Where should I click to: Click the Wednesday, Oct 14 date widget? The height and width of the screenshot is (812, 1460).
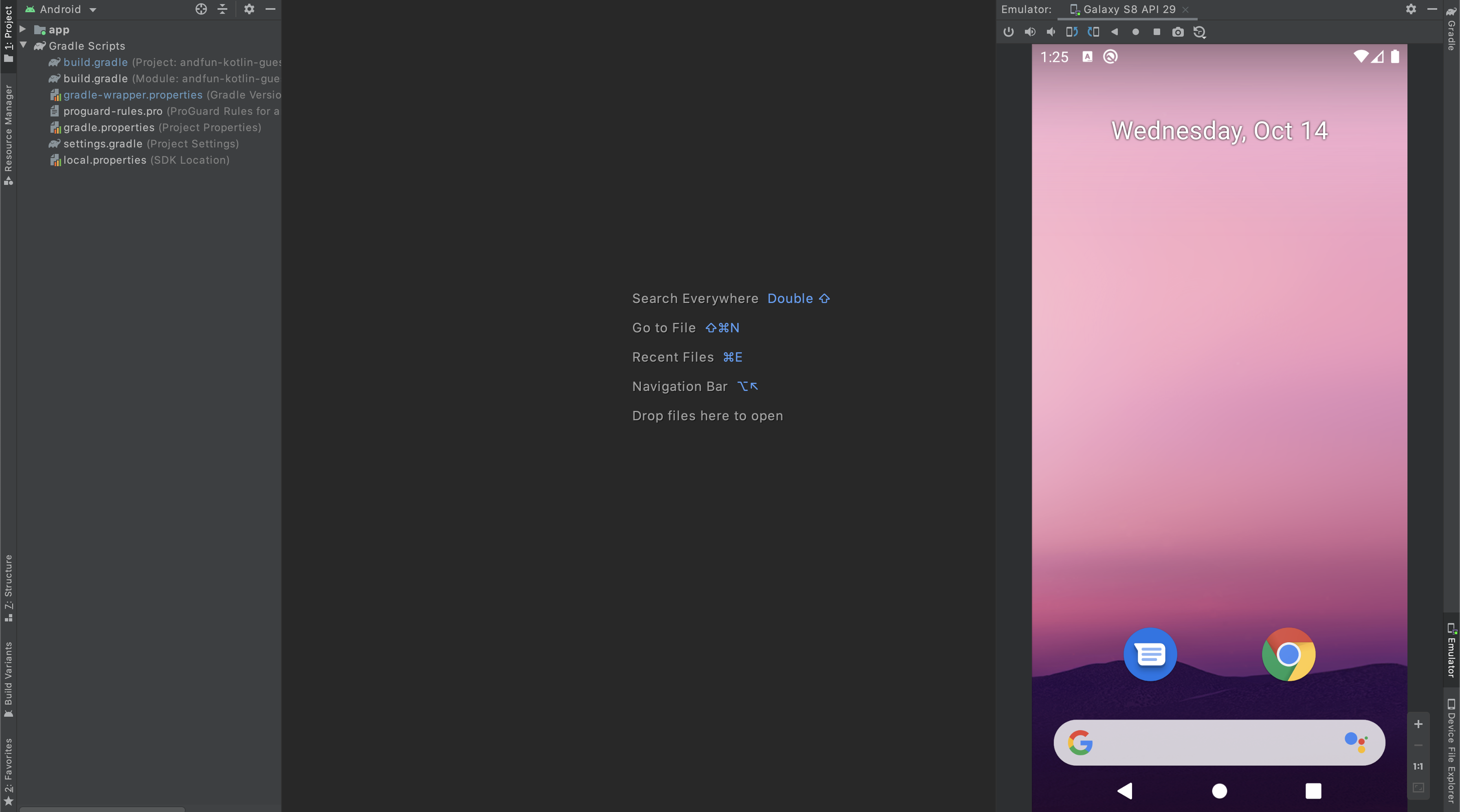pyautogui.click(x=1219, y=131)
